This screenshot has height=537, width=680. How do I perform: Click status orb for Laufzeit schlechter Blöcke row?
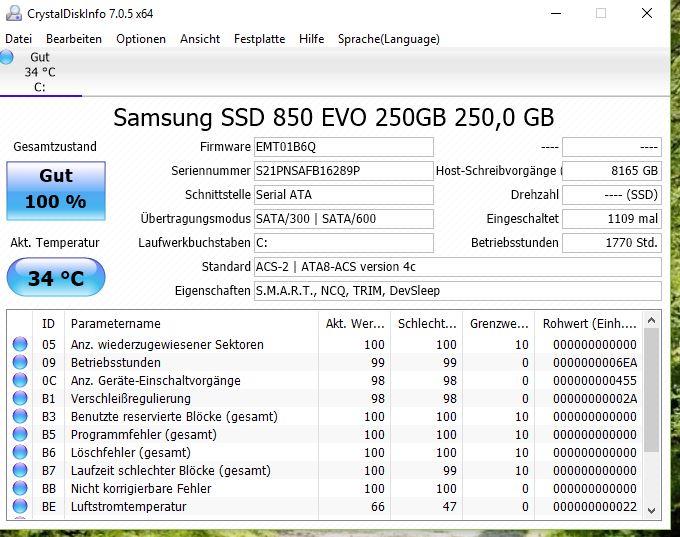[20, 470]
